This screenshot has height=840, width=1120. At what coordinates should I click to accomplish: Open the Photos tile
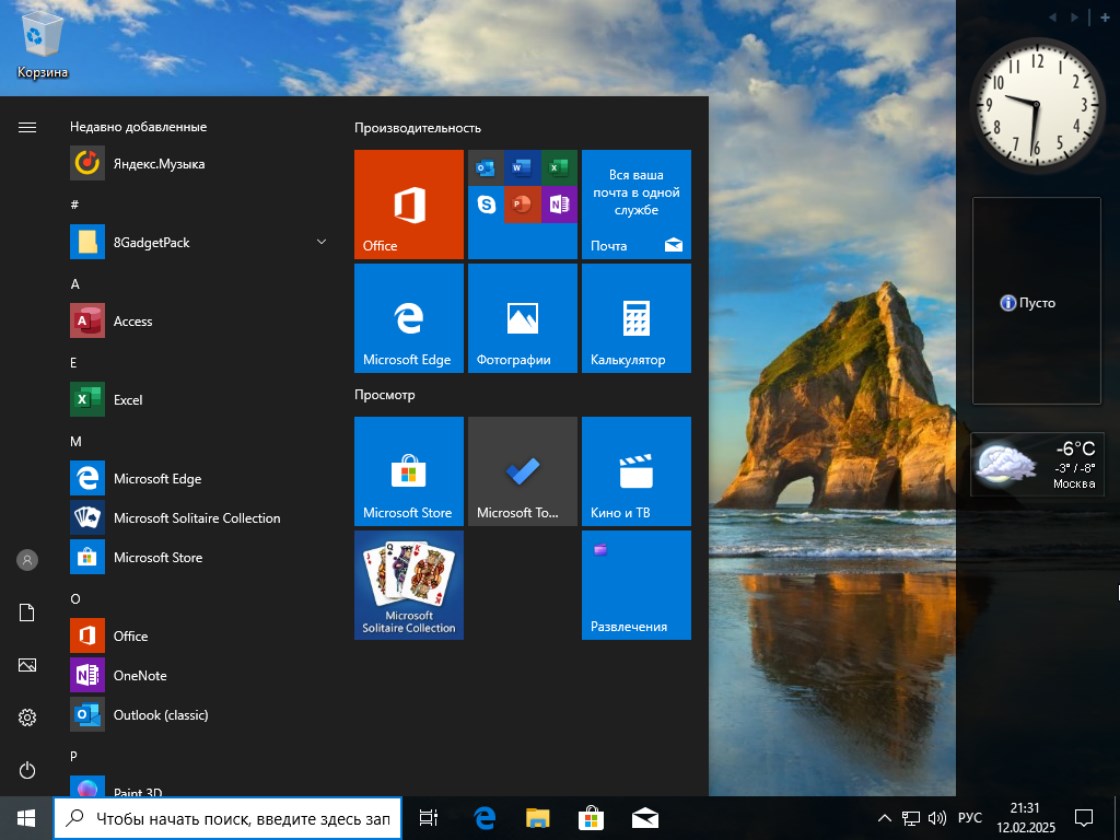click(522, 318)
